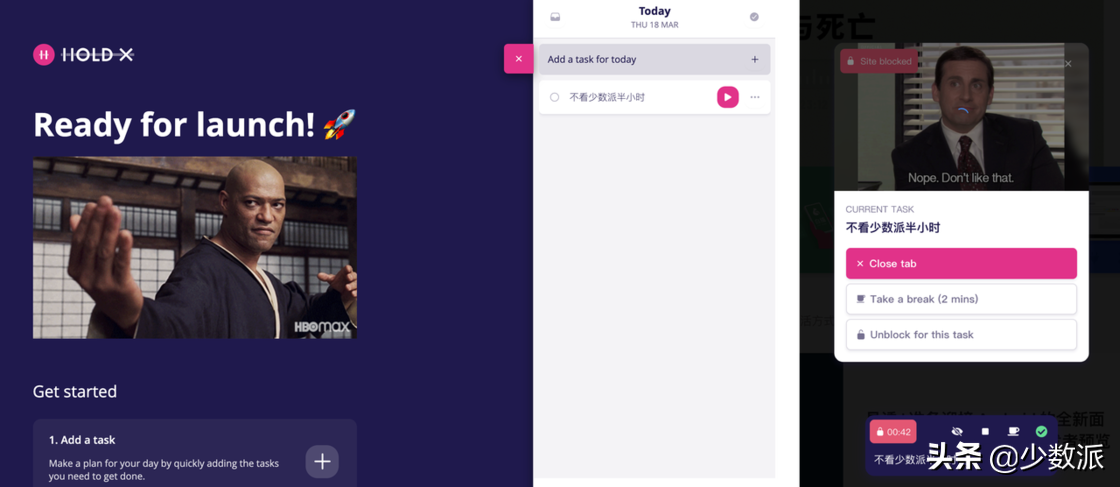Close the task panel with pink X
1120x487 pixels.
(x=519, y=59)
